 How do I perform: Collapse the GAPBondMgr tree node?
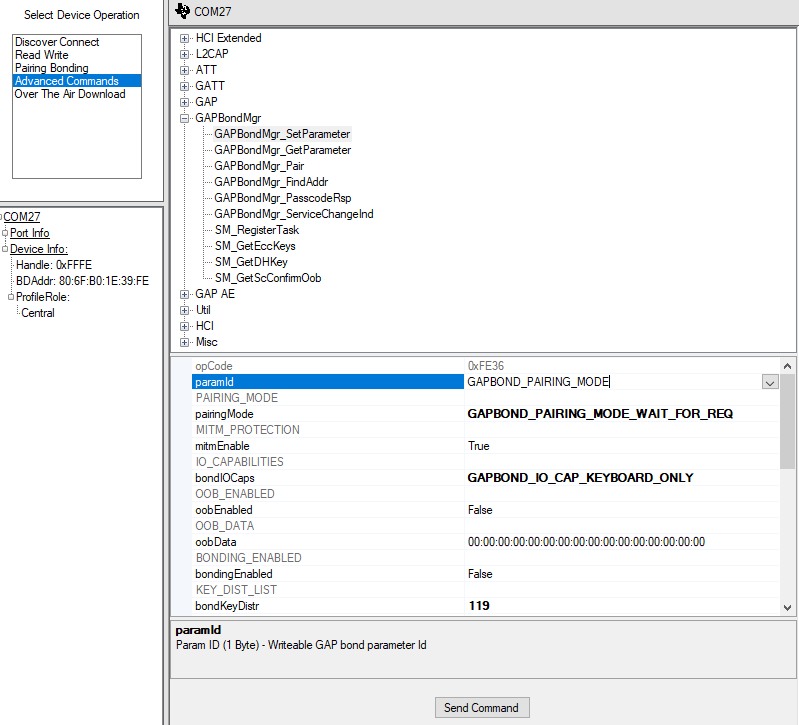(185, 118)
